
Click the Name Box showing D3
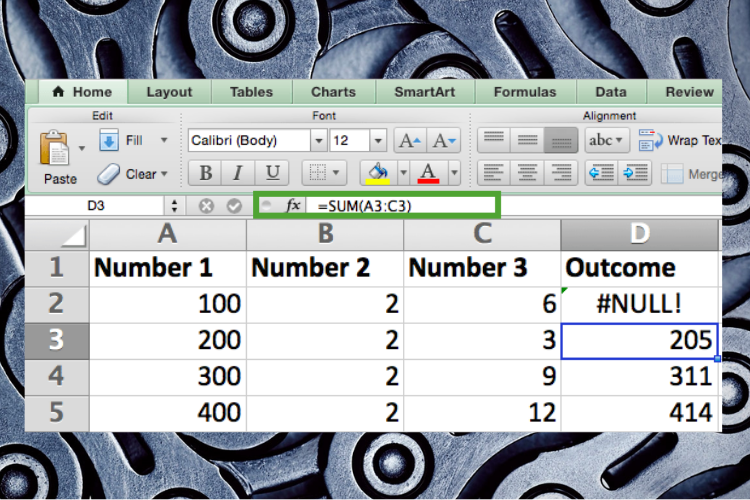pyautogui.click(x=96, y=206)
